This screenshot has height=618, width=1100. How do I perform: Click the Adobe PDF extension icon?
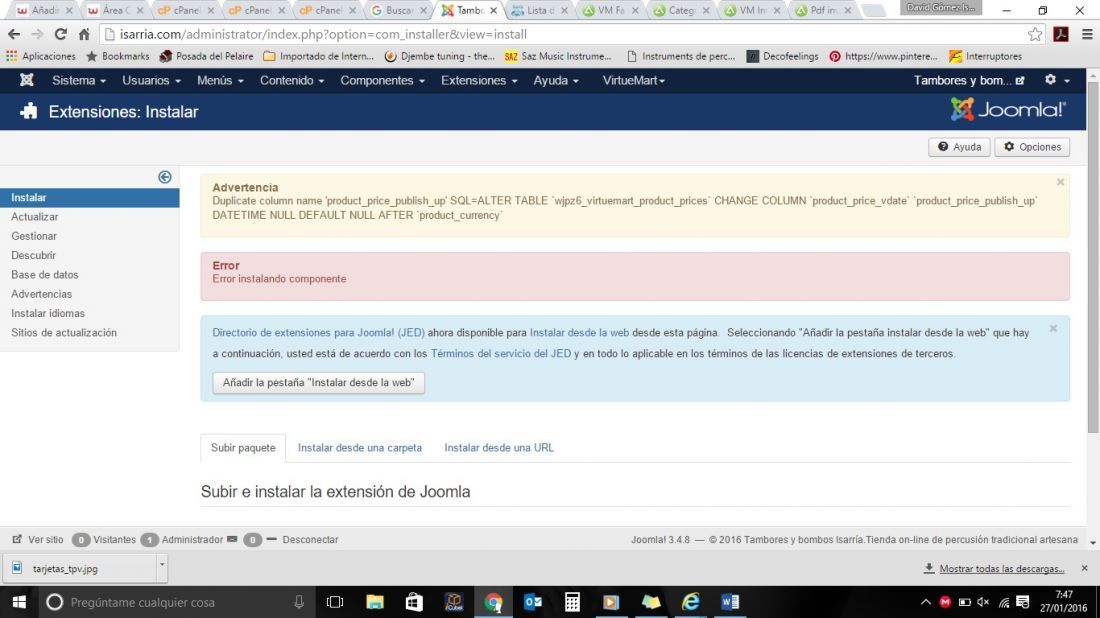point(1061,34)
